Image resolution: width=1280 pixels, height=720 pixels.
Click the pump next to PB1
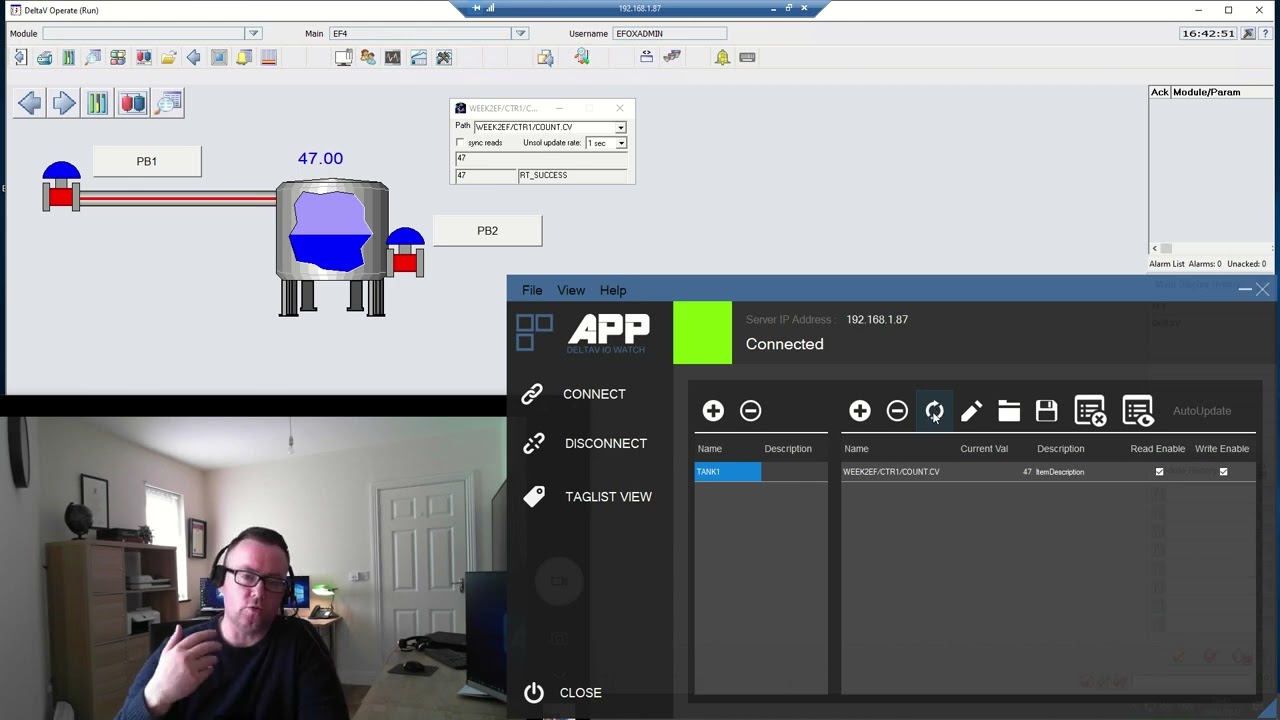coord(61,186)
